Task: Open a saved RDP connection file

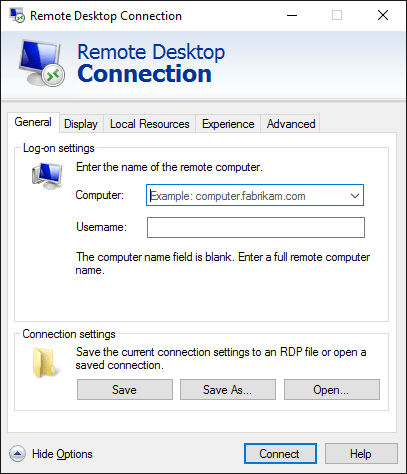Action: [x=332, y=389]
